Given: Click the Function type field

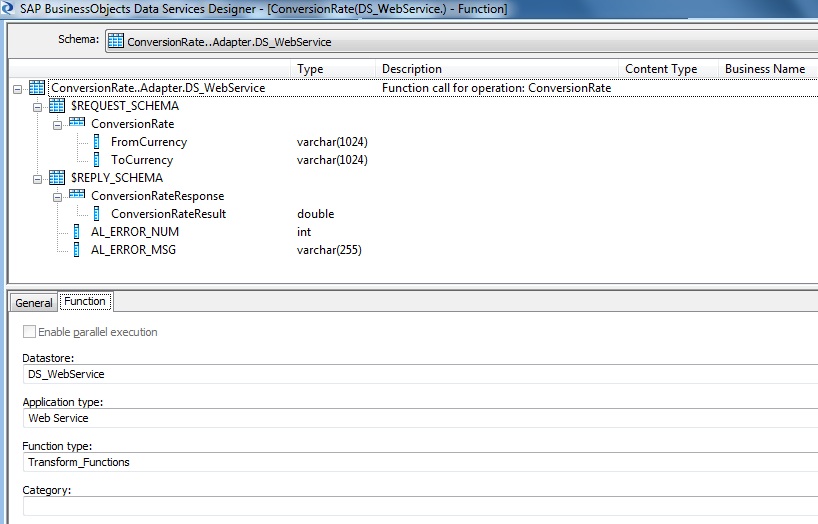Looking at the screenshot, I should coord(420,462).
